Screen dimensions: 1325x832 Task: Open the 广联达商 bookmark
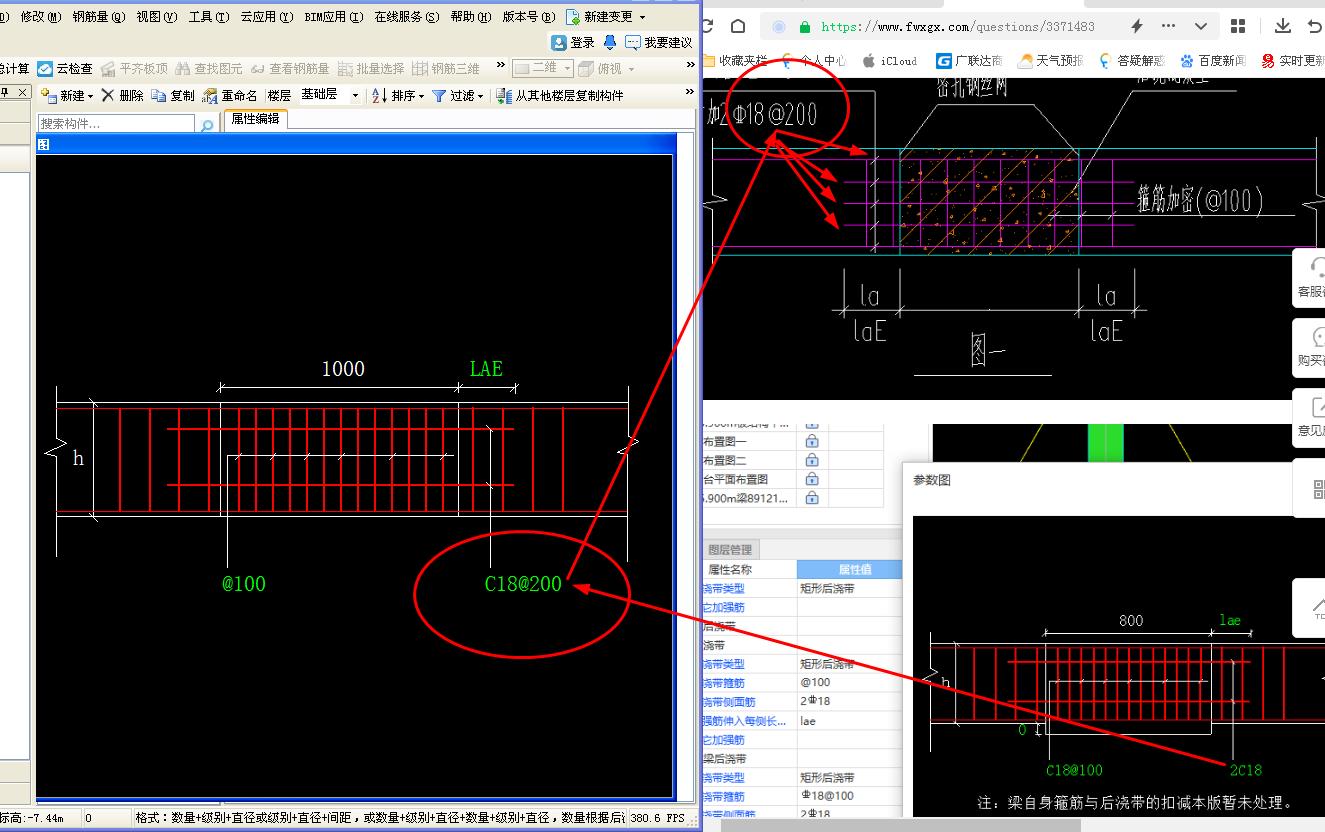tap(969, 61)
